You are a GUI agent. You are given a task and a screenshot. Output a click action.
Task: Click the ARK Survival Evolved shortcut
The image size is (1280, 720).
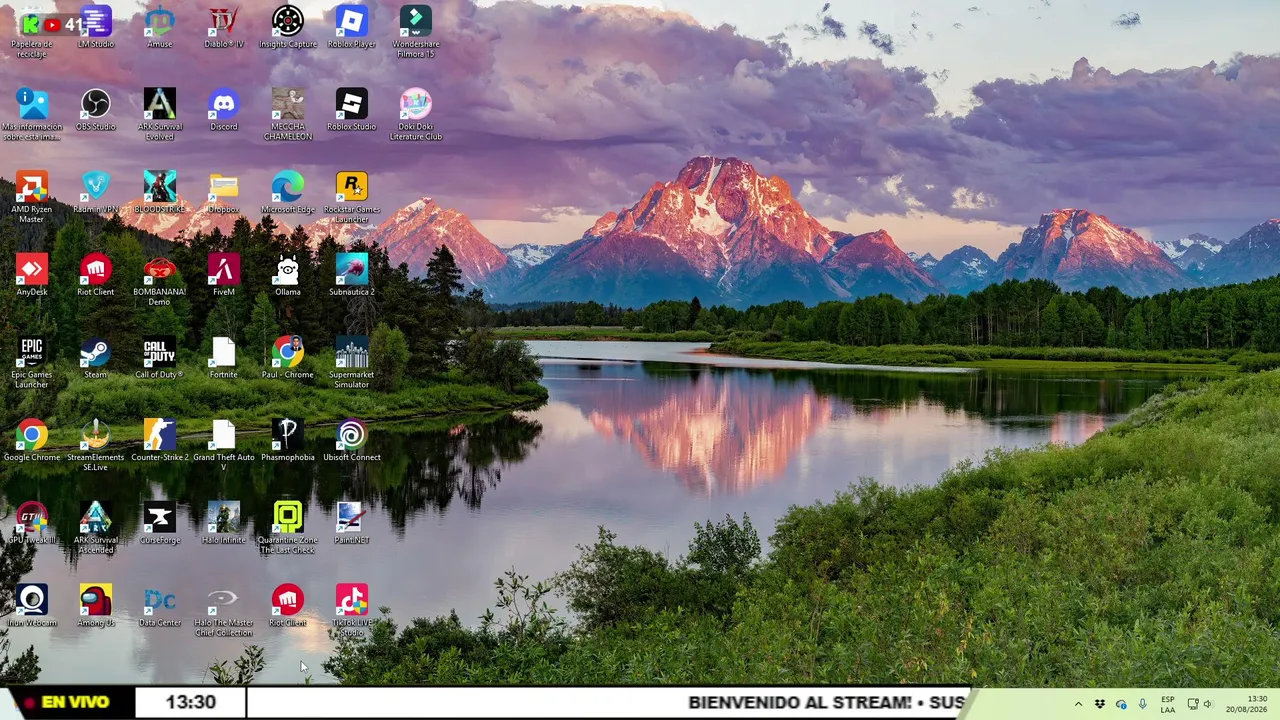(x=160, y=115)
